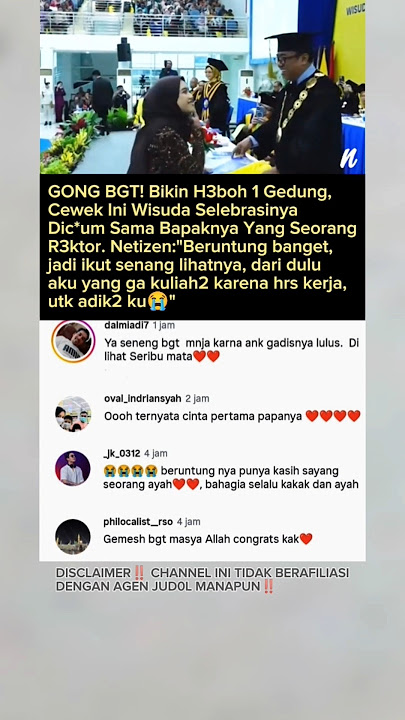
Task: Open dalmiadi7's profile picture
Action: (x=73, y=342)
